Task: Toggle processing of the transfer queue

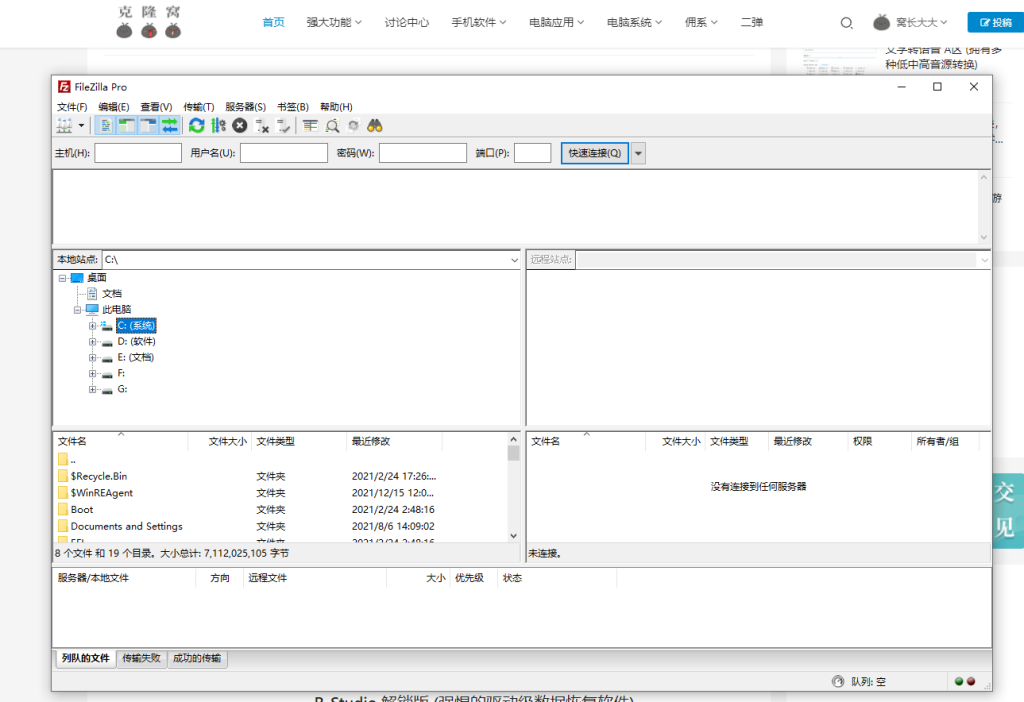Action: point(218,125)
